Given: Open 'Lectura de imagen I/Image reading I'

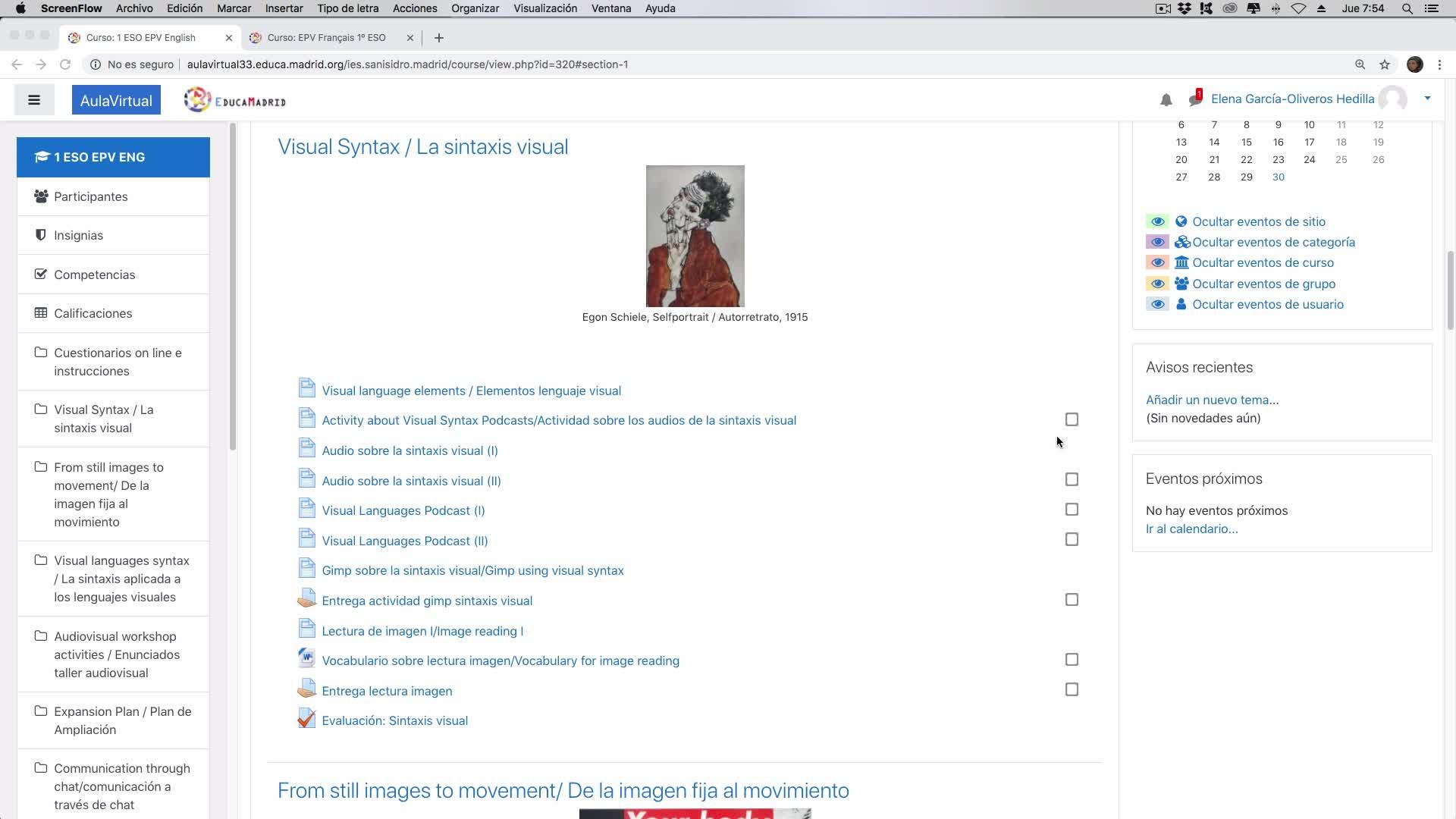Looking at the screenshot, I should pos(422,631).
